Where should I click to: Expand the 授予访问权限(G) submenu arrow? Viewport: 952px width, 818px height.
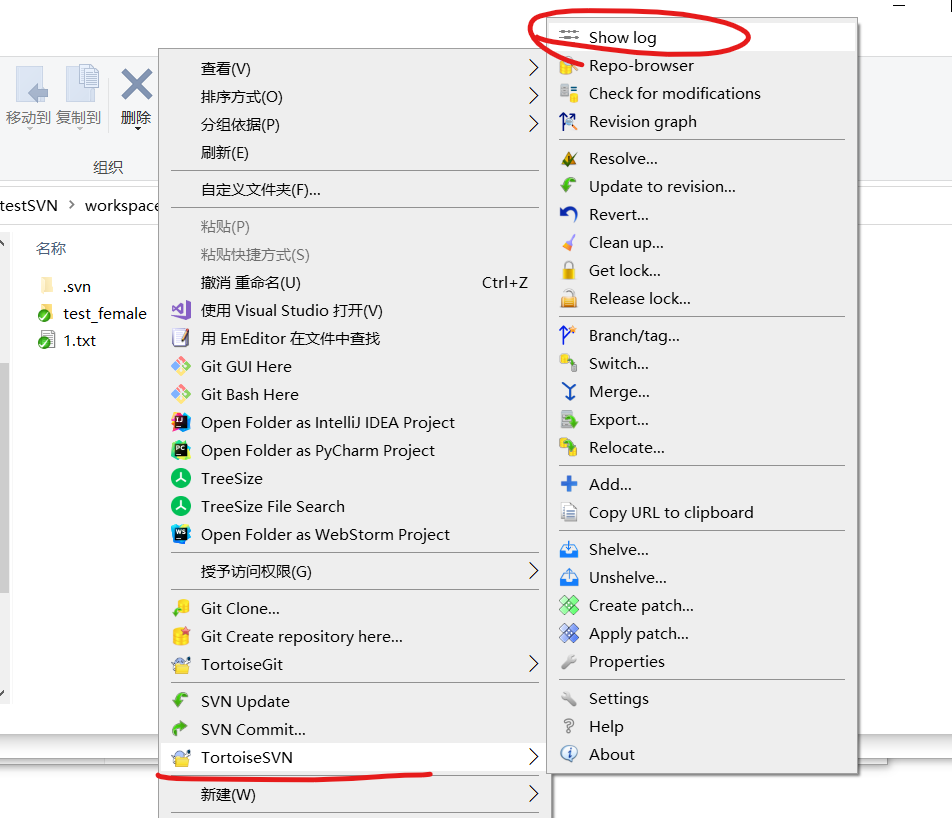click(533, 571)
